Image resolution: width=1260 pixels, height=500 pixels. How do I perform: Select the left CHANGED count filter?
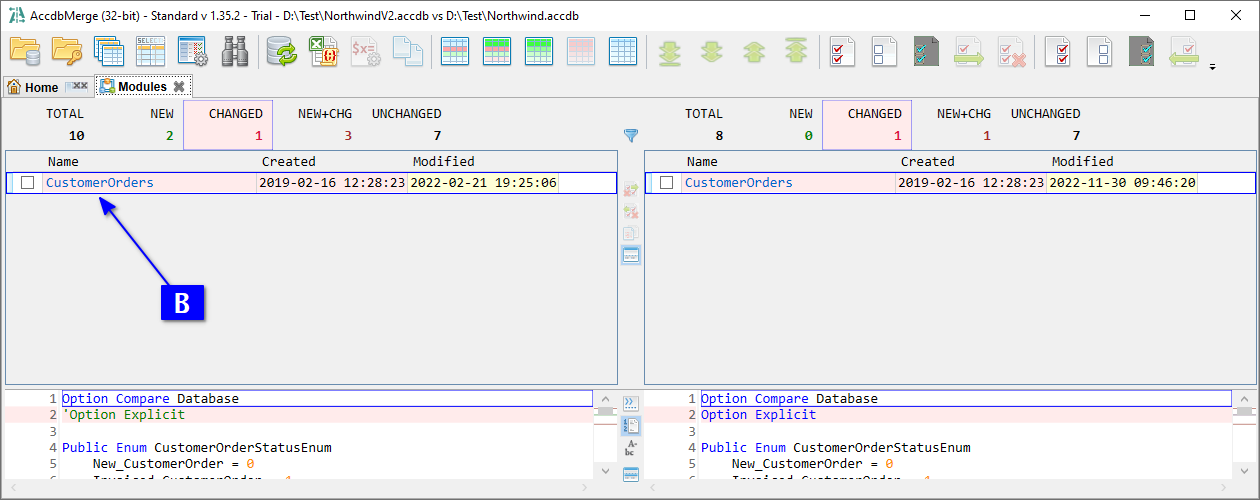[x=236, y=125]
